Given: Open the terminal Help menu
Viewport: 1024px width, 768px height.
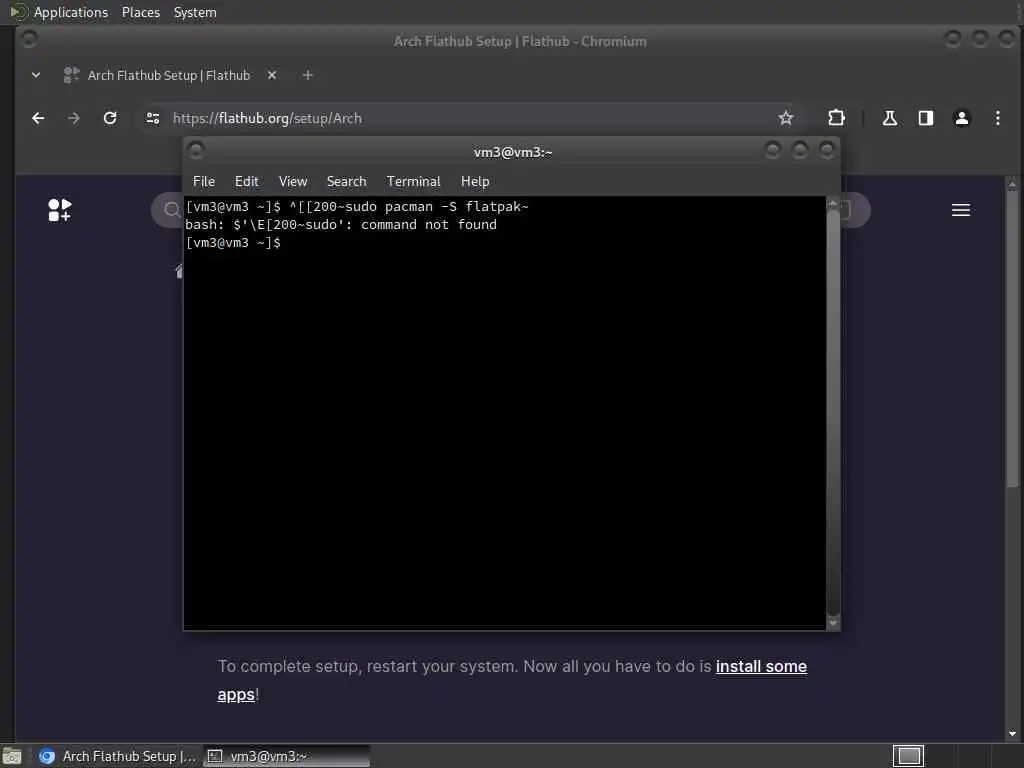Looking at the screenshot, I should point(475,182).
